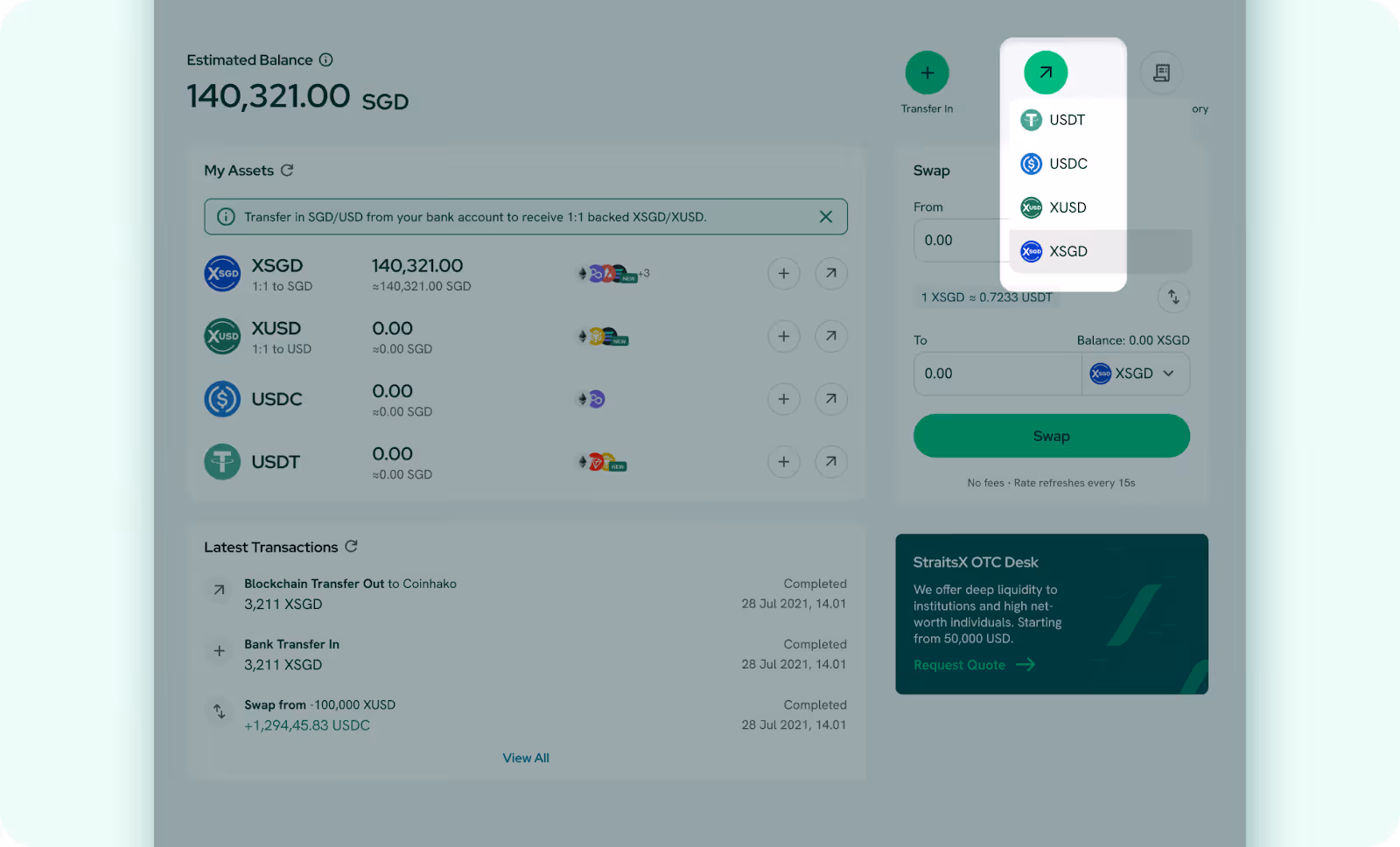
Task: Click the XSGD coin logo in assets
Action: 222,274
